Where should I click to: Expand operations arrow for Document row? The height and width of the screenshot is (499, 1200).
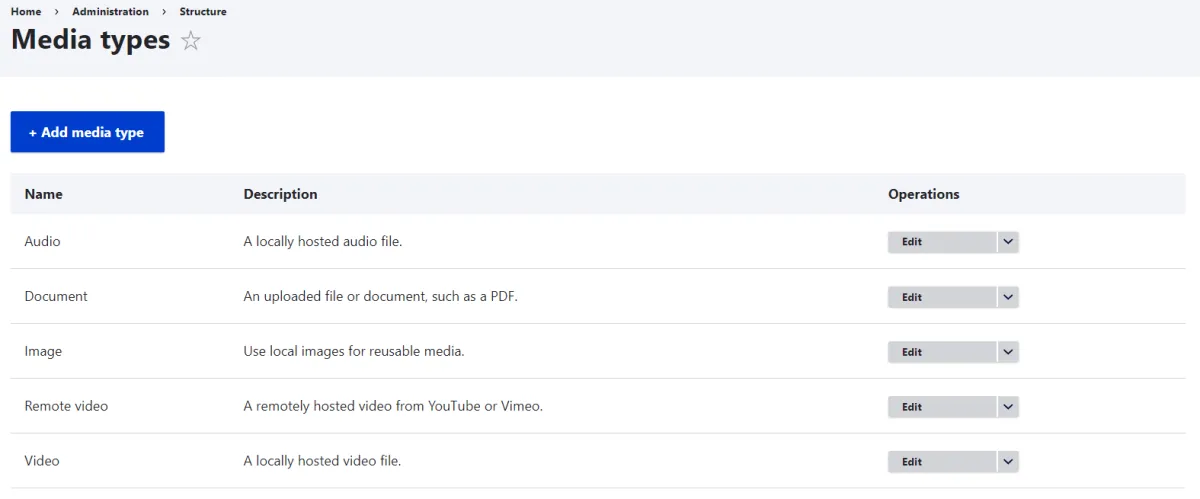pyautogui.click(x=1008, y=297)
